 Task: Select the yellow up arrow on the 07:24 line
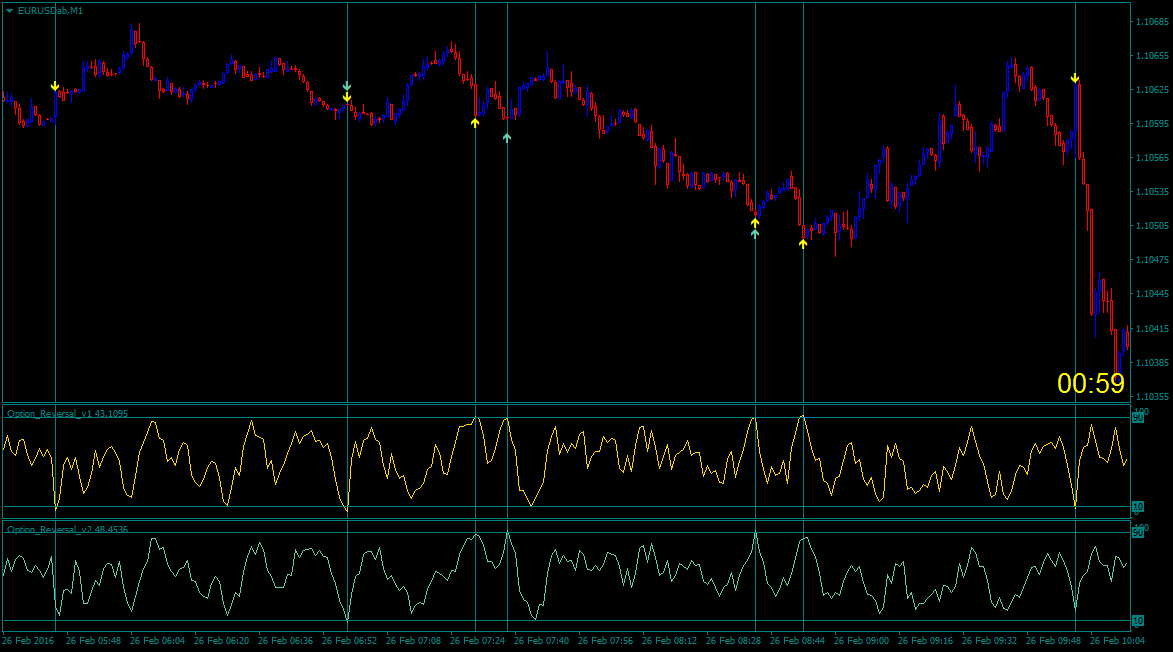pyautogui.click(x=475, y=123)
